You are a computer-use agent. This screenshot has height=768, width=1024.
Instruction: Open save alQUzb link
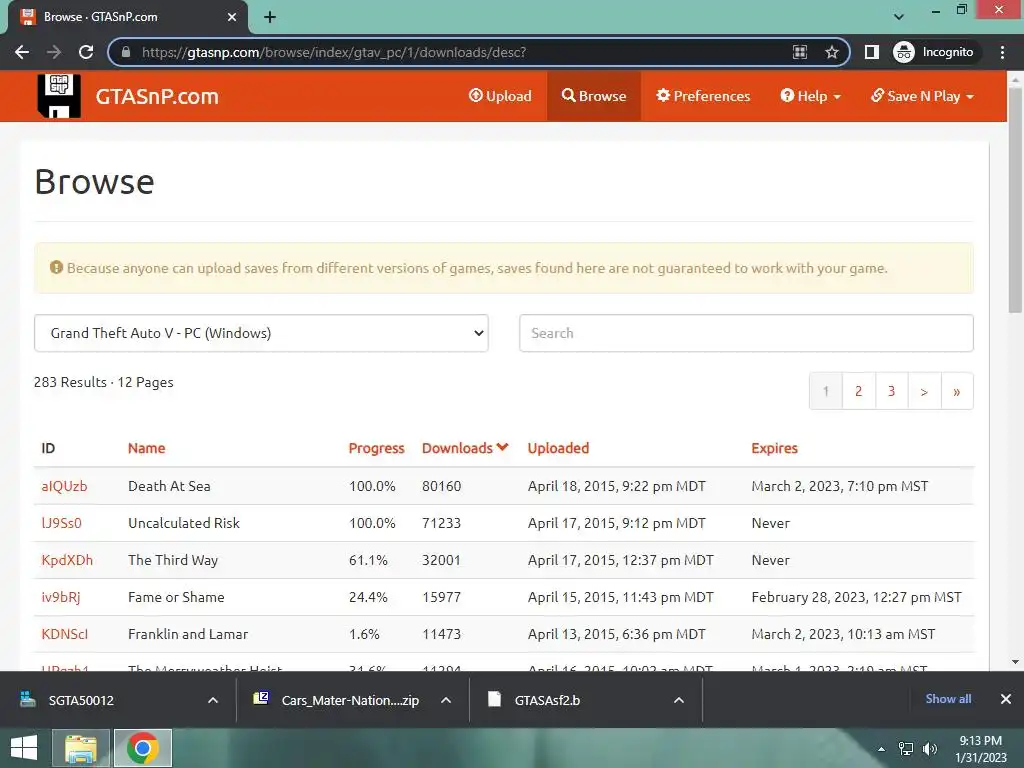coord(64,486)
